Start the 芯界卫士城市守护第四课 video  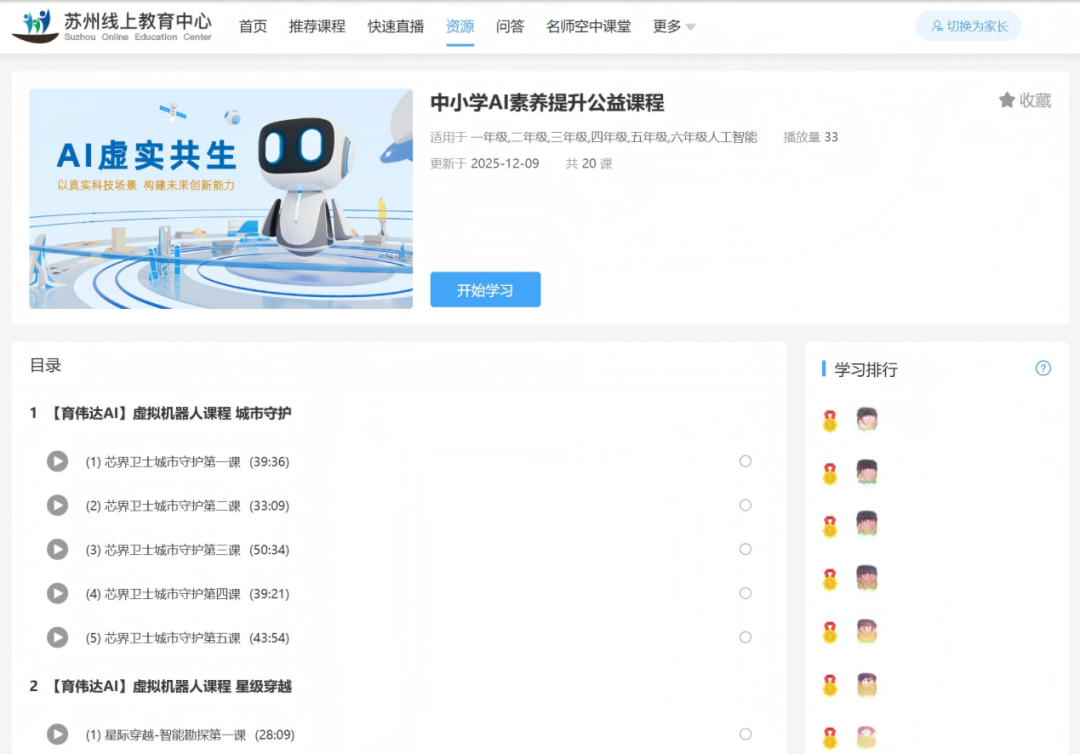coord(58,593)
